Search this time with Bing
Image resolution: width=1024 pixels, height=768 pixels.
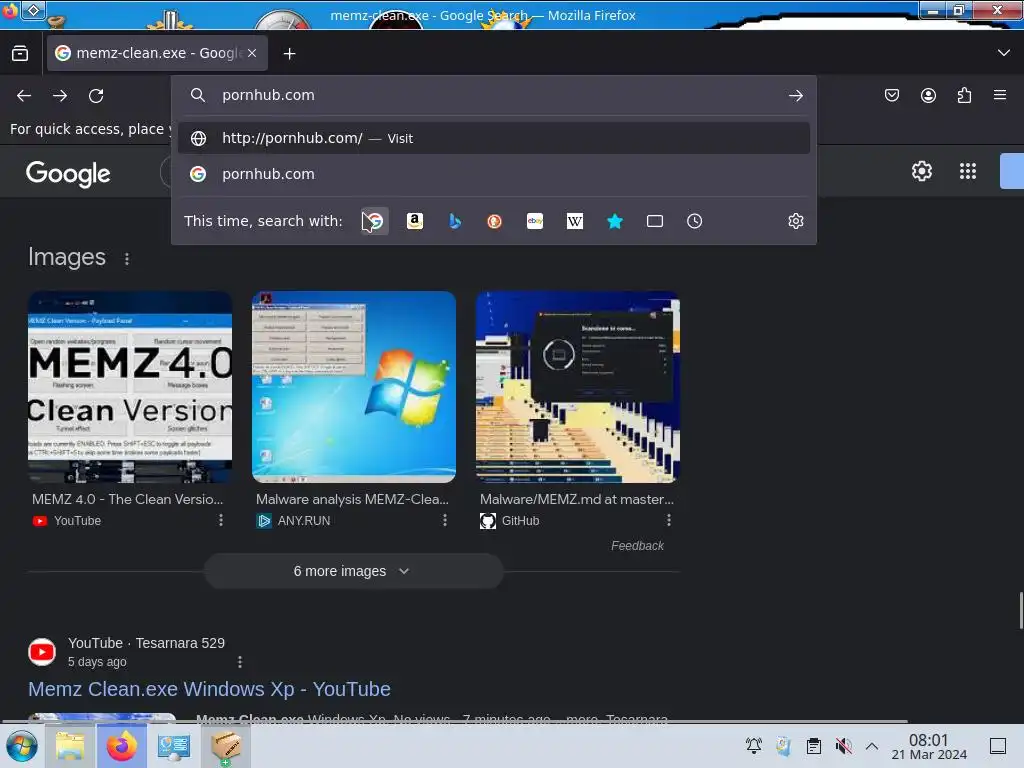455,221
